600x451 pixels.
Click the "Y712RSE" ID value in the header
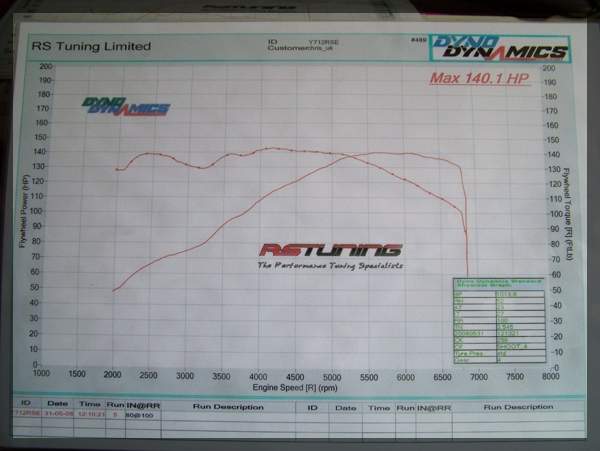[x=323, y=42]
